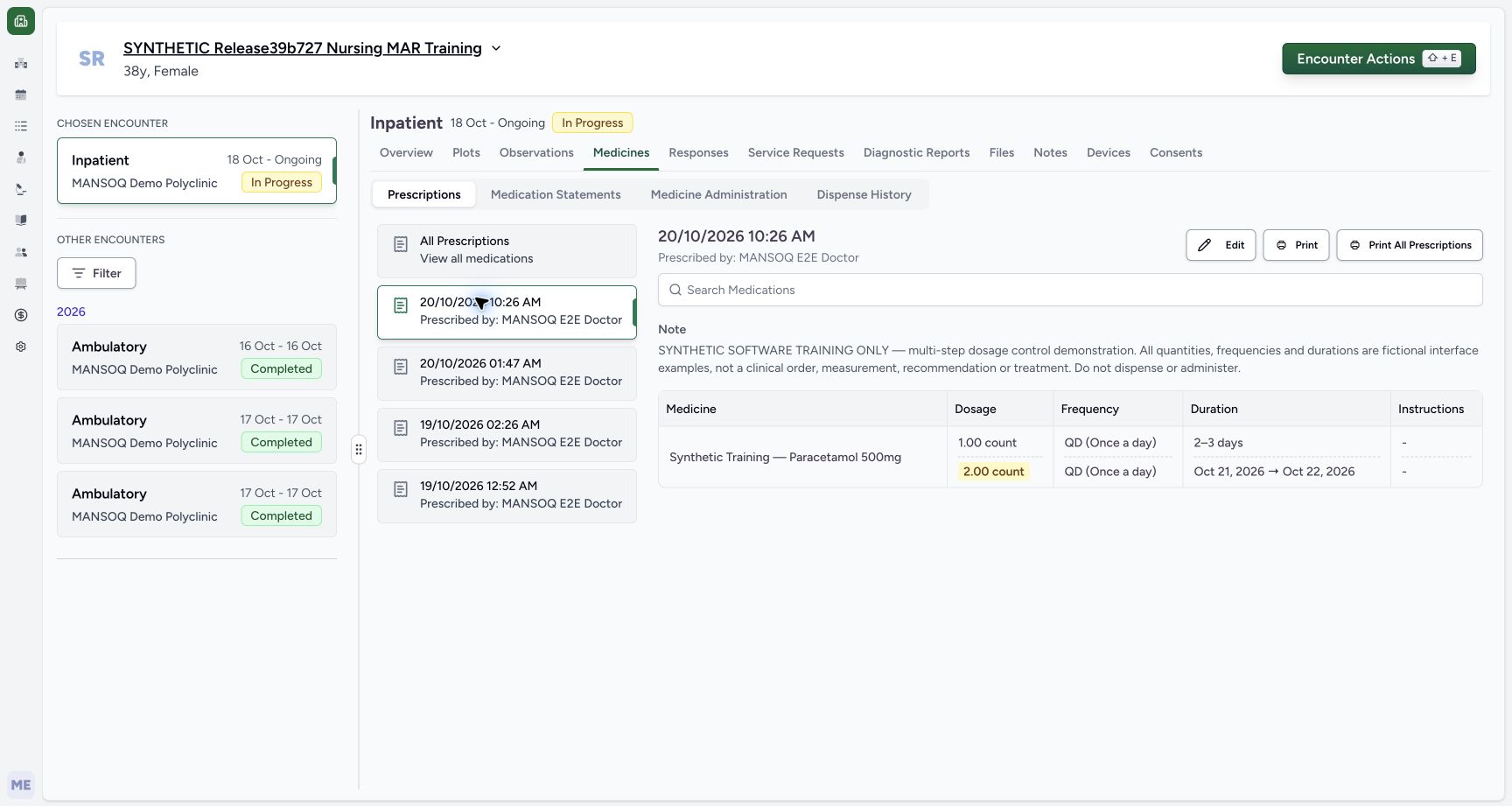The height and width of the screenshot is (806, 1512).
Task: Click the green hospital logo icon
Action: coord(21,21)
